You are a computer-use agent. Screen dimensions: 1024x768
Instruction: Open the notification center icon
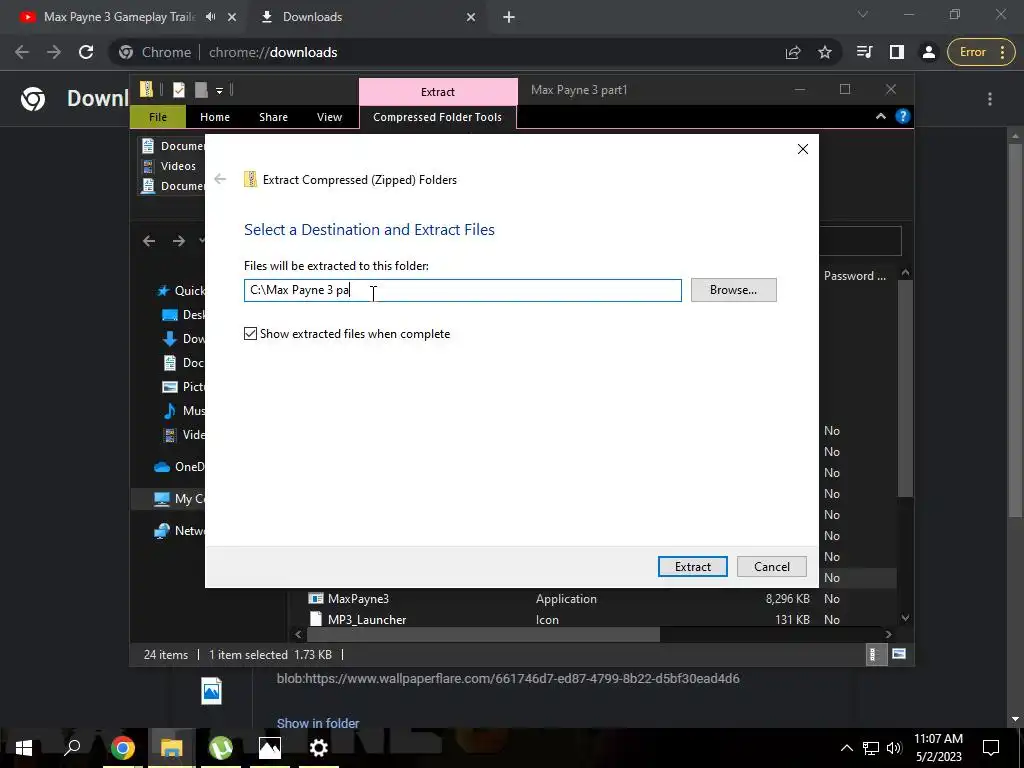point(991,748)
